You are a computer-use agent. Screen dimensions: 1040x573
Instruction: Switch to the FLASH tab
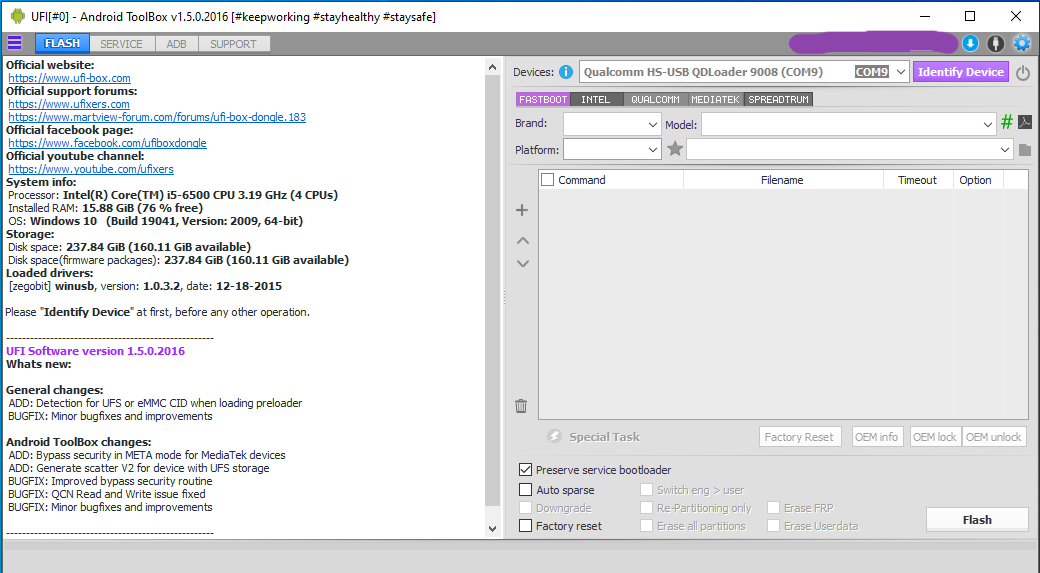coord(62,43)
